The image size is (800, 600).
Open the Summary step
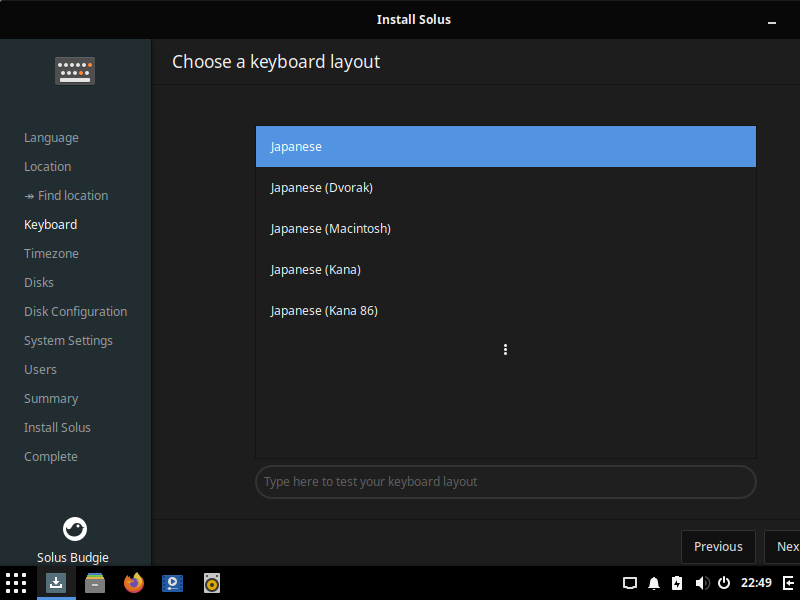pyautogui.click(x=51, y=399)
